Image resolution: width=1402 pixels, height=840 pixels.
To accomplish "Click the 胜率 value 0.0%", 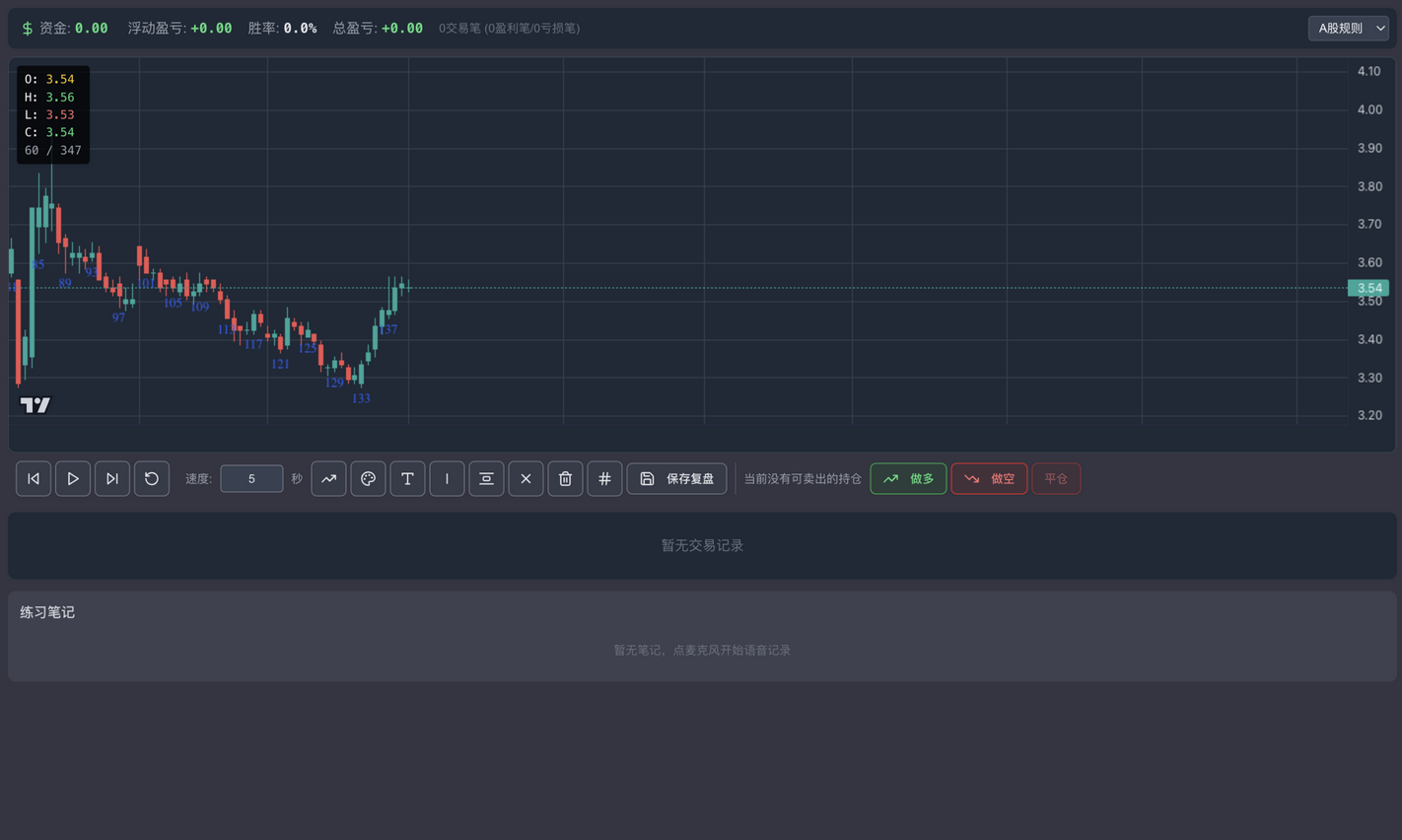I will (300, 29).
